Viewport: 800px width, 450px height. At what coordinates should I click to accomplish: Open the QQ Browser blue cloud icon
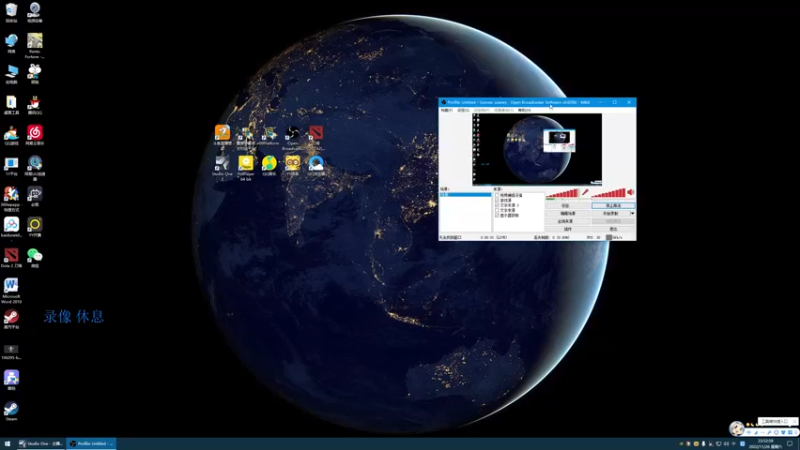tap(316, 166)
